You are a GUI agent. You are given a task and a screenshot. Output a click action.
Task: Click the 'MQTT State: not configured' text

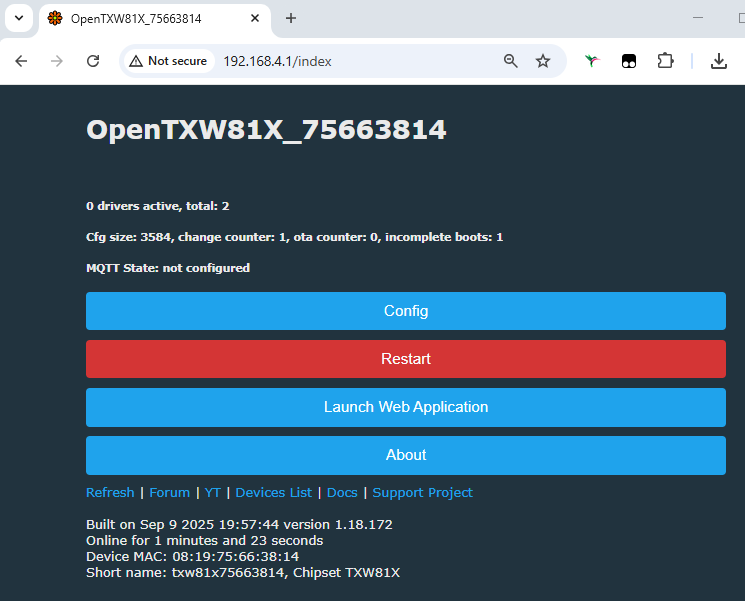pyautogui.click(x=168, y=268)
